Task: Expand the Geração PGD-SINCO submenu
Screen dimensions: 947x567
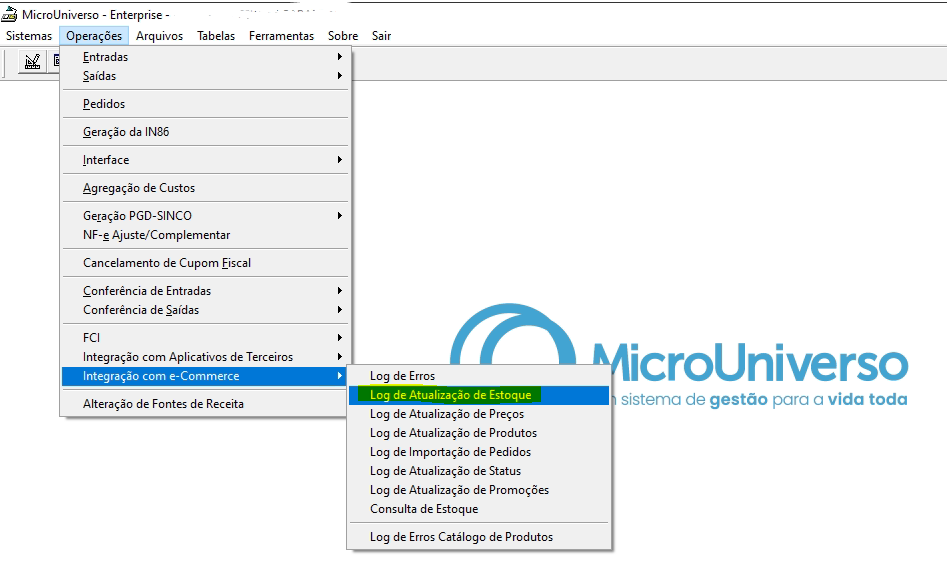Action: pos(206,216)
